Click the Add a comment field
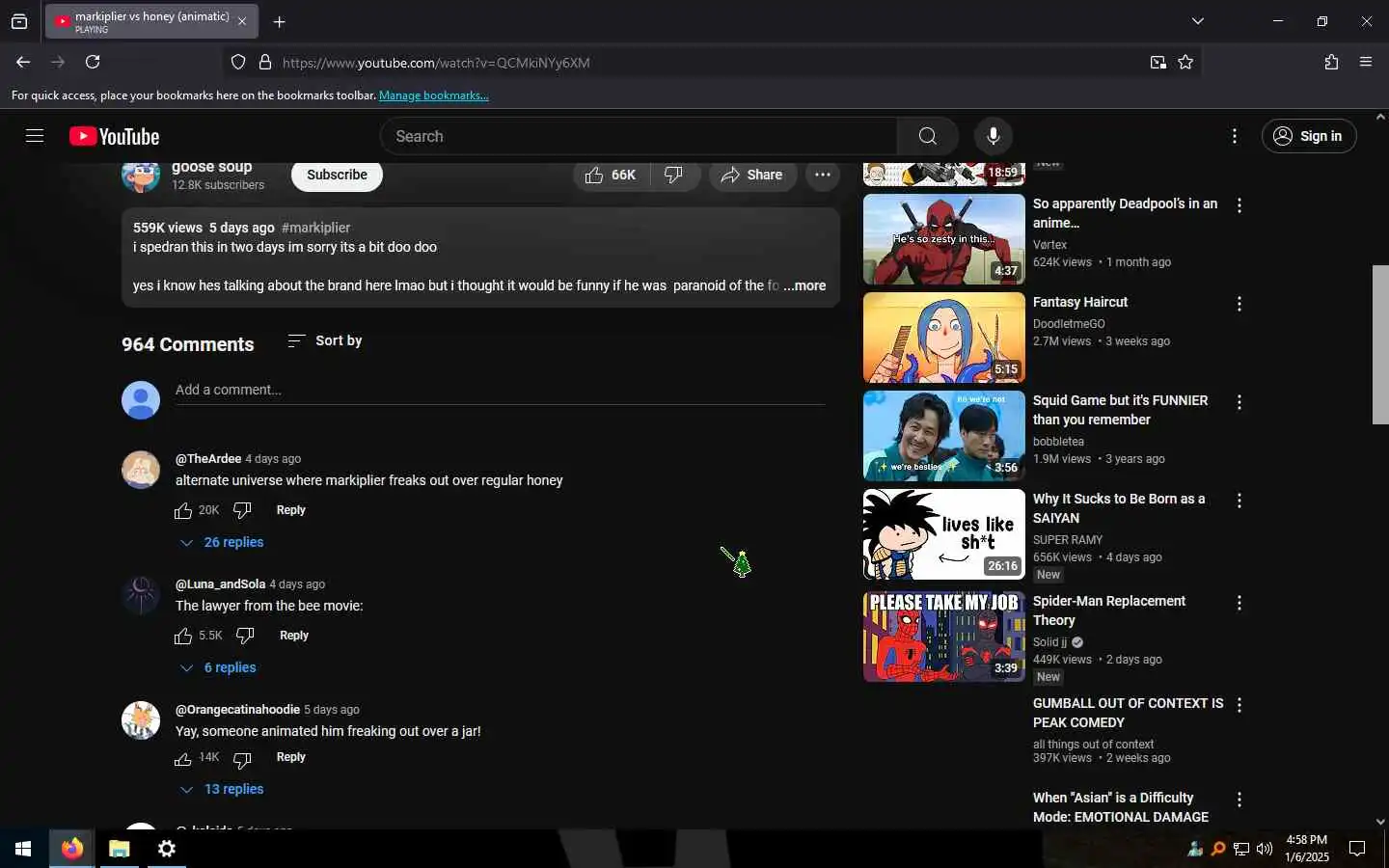This screenshot has height=868, width=1389. (500, 391)
